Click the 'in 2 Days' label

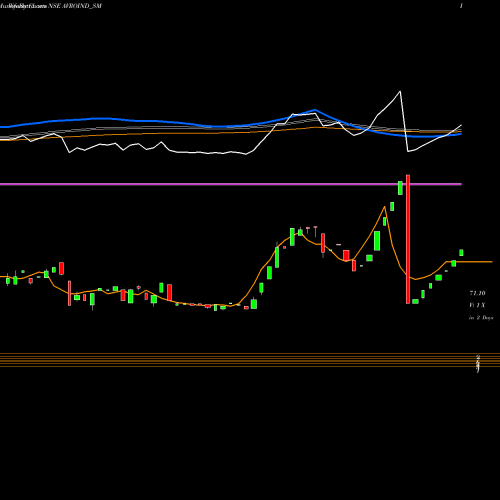[481, 318]
